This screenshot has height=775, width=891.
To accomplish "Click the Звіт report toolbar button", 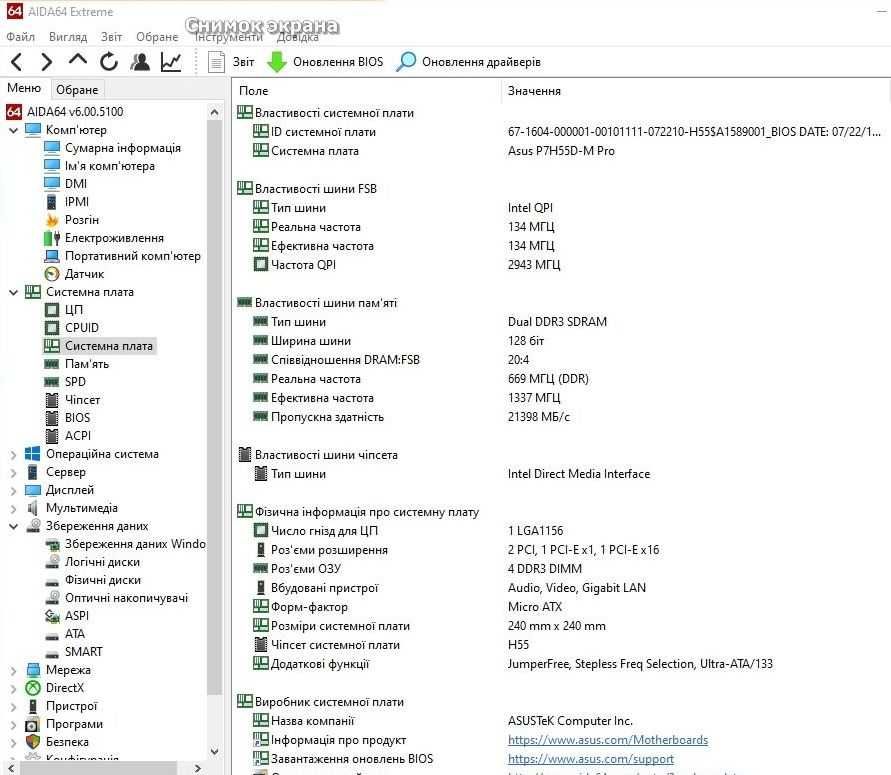I will point(231,62).
